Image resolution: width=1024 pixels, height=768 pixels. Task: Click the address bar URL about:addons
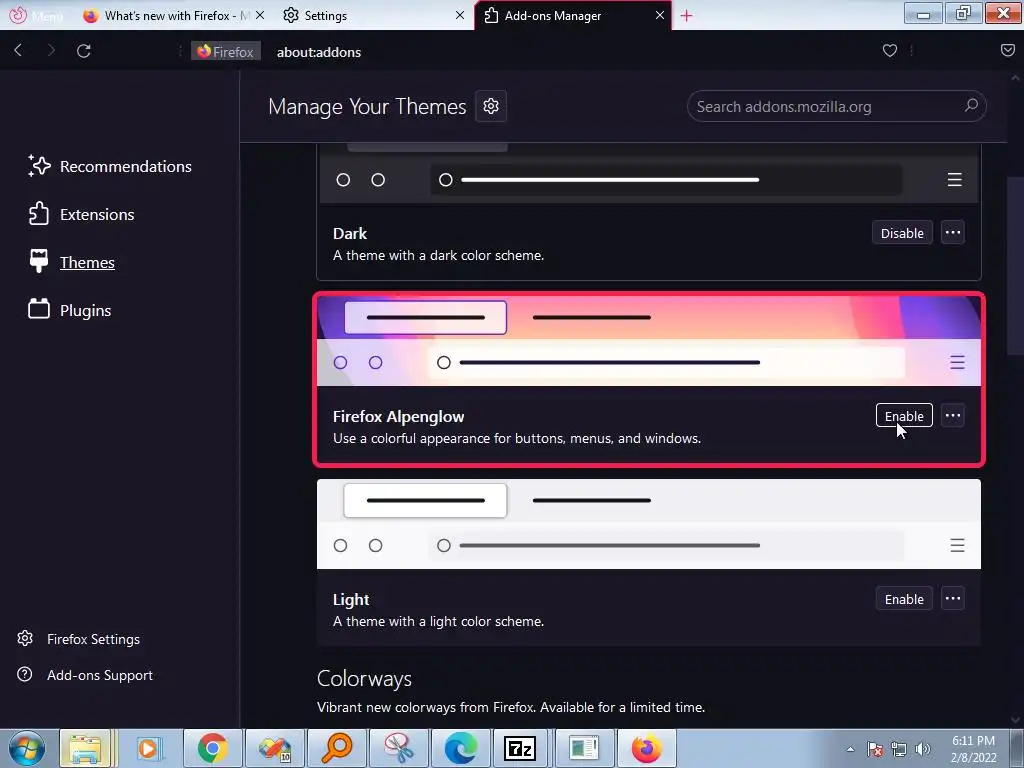tap(319, 52)
